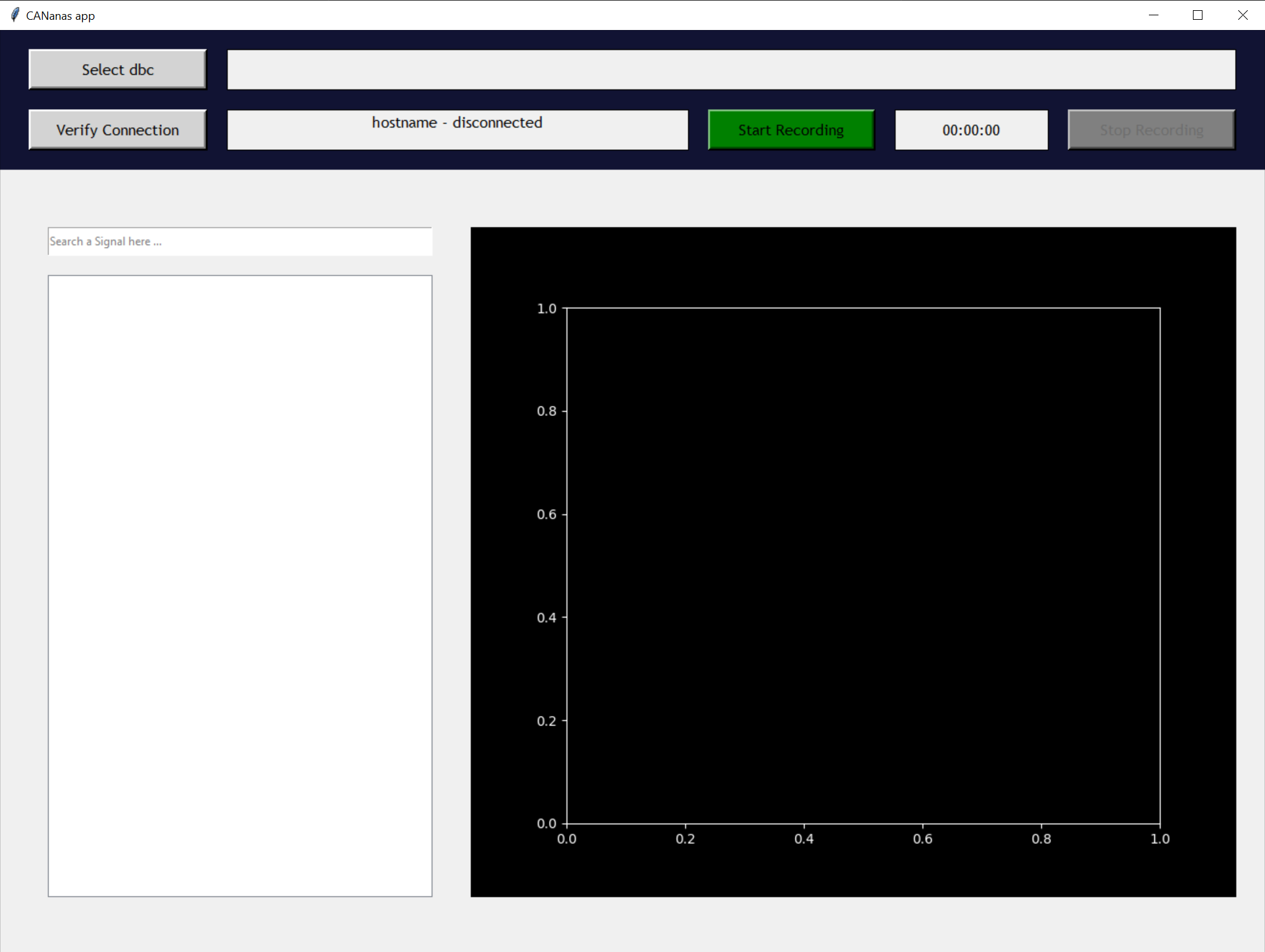Click the center of the plot axes
Image resolution: width=1265 pixels, height=952 pixels.
tap(863, 566)
